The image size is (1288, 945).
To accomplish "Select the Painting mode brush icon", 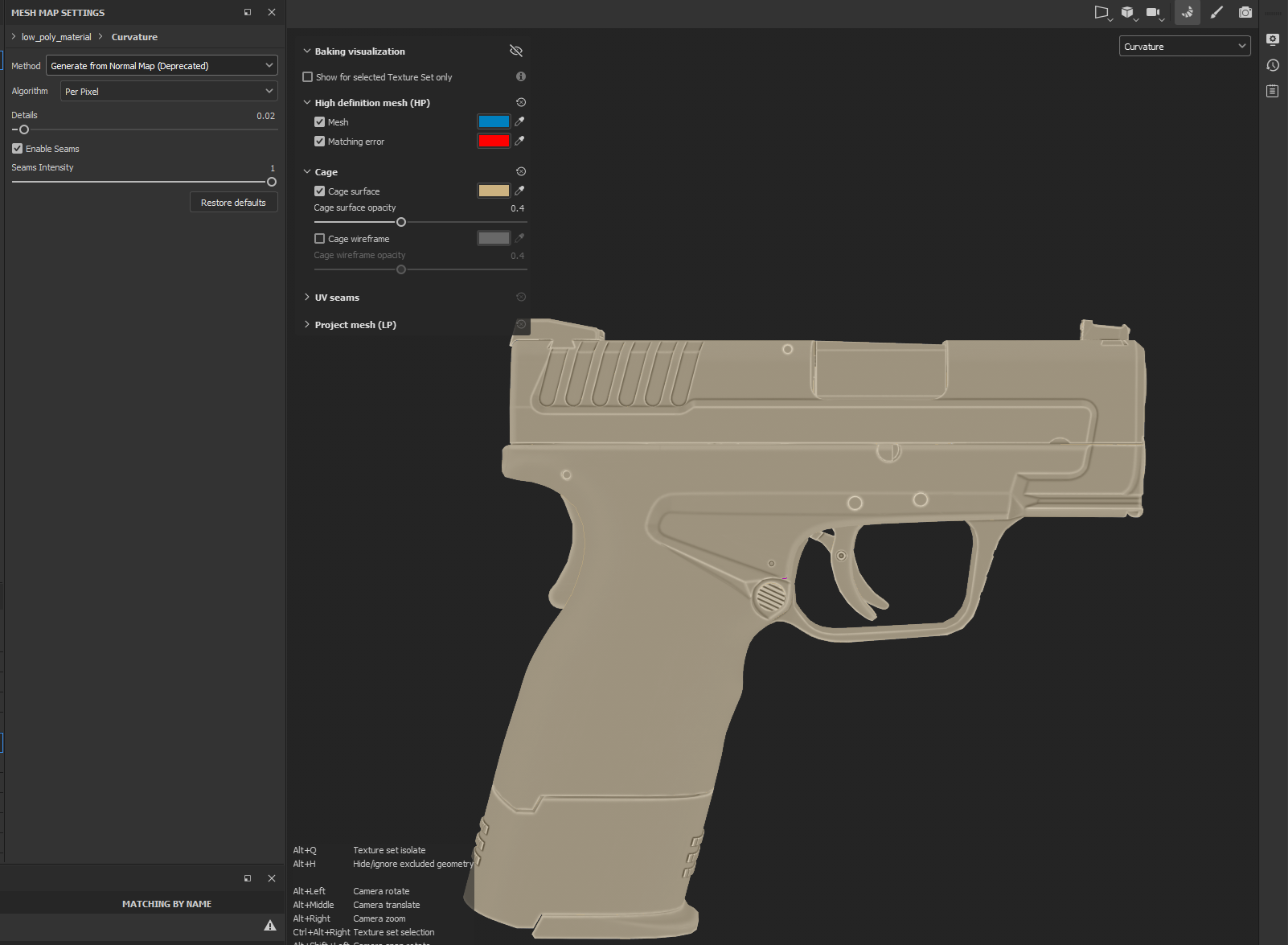I will coord(1216,12).
